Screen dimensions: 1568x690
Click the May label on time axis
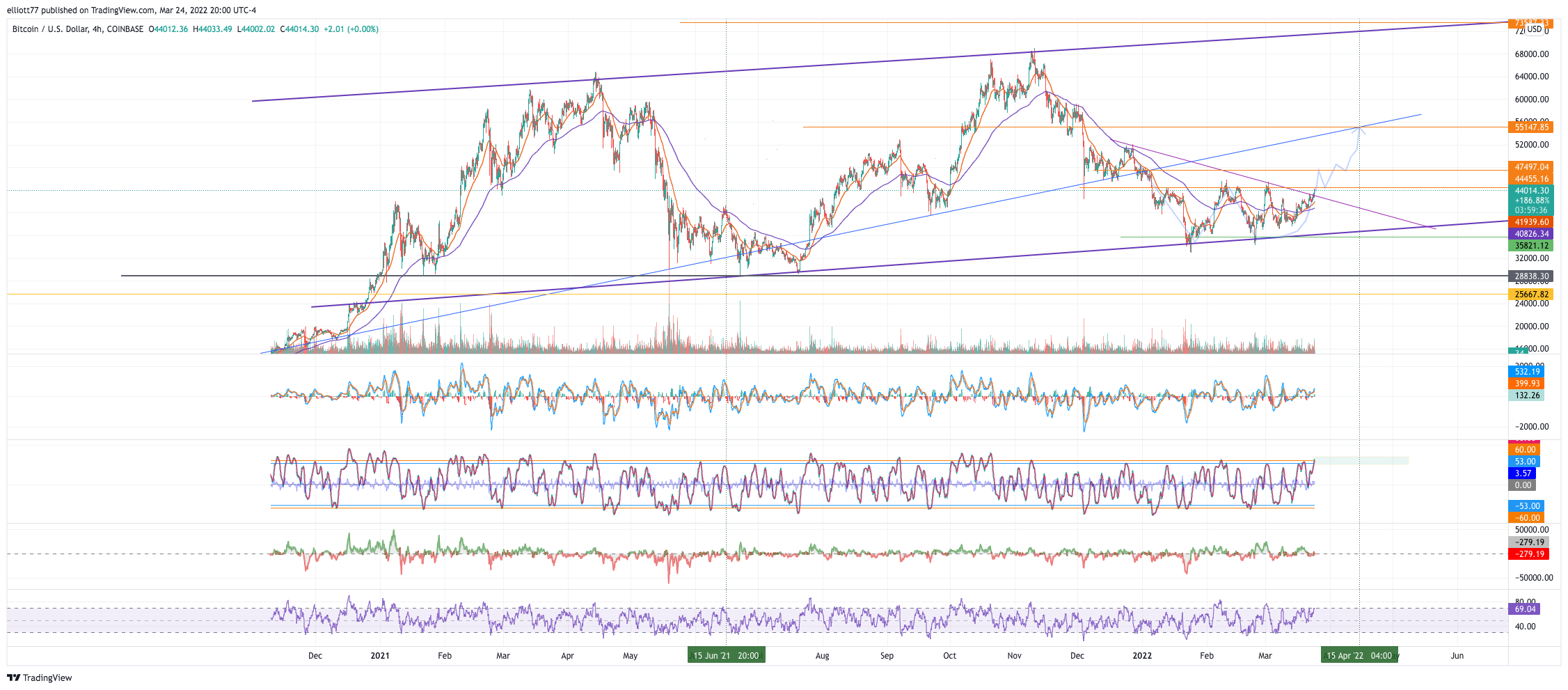pyautogui.click(x=630, y=656)
